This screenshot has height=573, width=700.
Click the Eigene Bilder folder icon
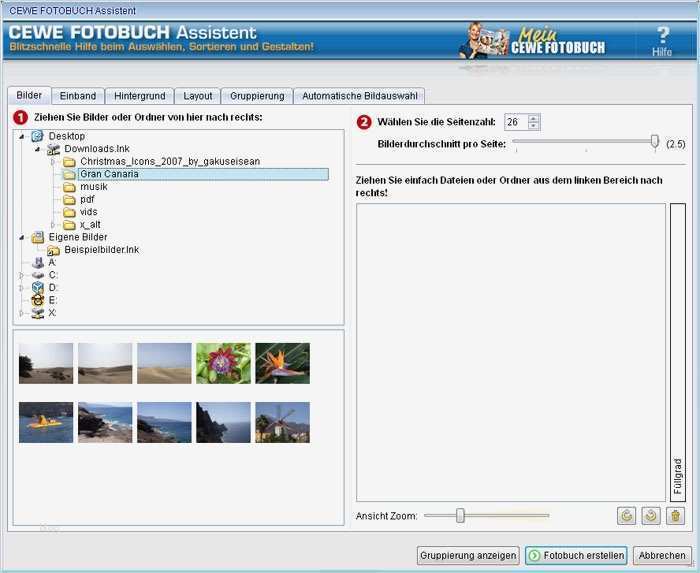[38, 237]
